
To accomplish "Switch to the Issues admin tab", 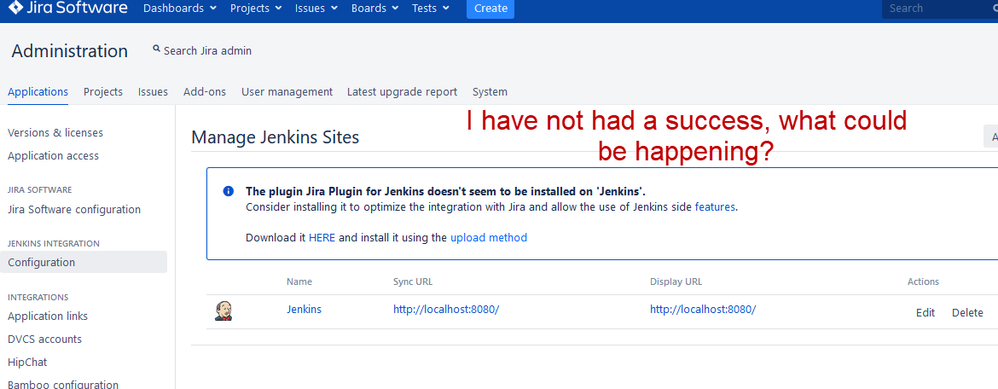I will 153,92.
